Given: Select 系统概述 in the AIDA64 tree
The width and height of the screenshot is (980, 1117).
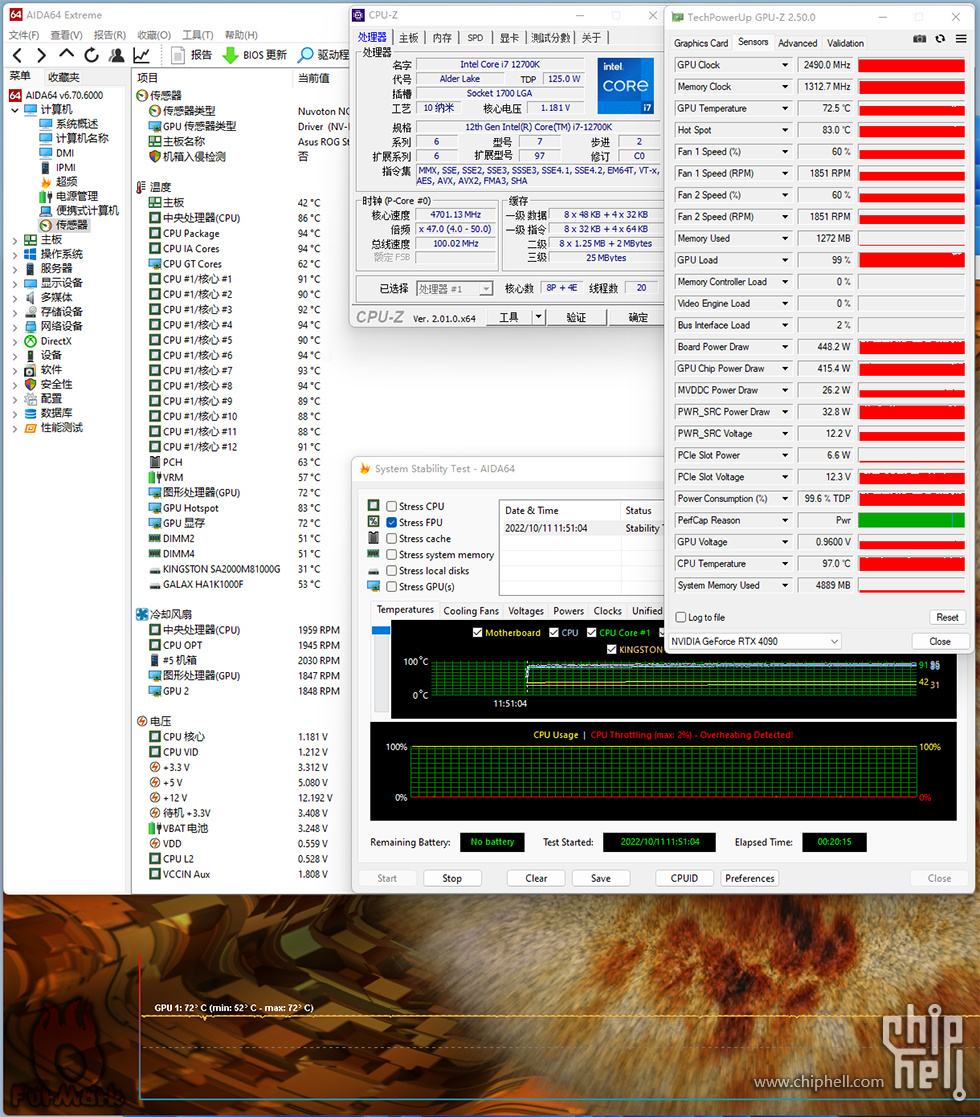Looking at the screenshot, I should 77,124.
